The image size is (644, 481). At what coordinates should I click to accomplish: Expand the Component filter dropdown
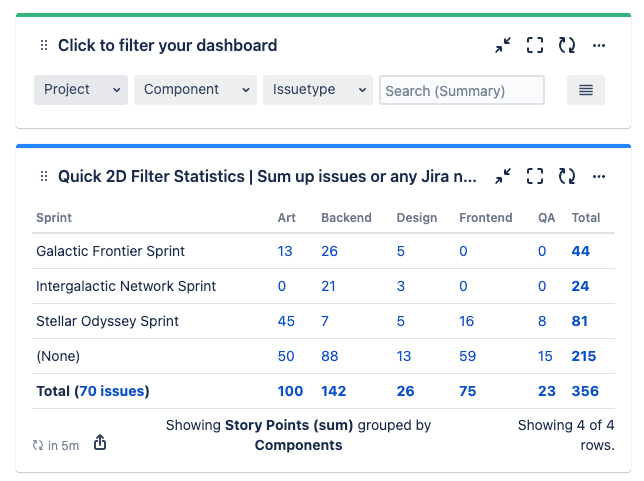tap(196, 90)
